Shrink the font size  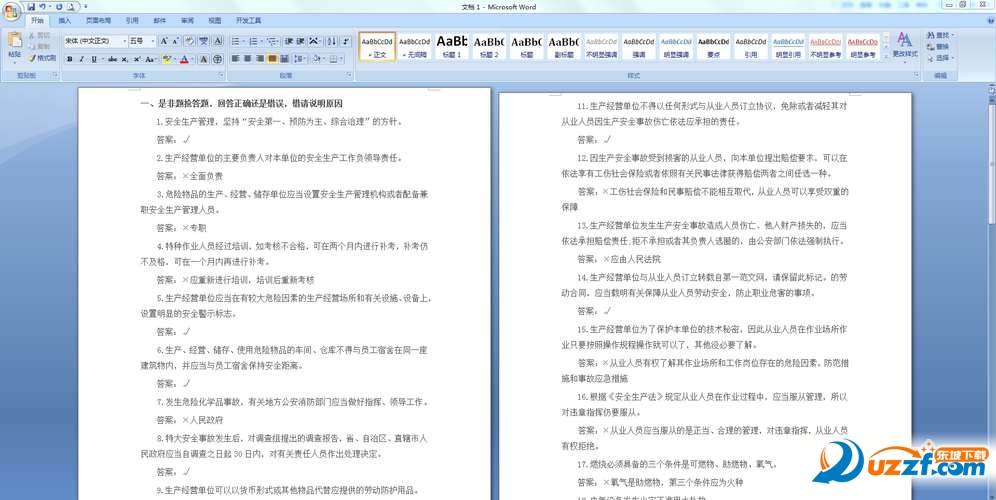pos(175,41)
